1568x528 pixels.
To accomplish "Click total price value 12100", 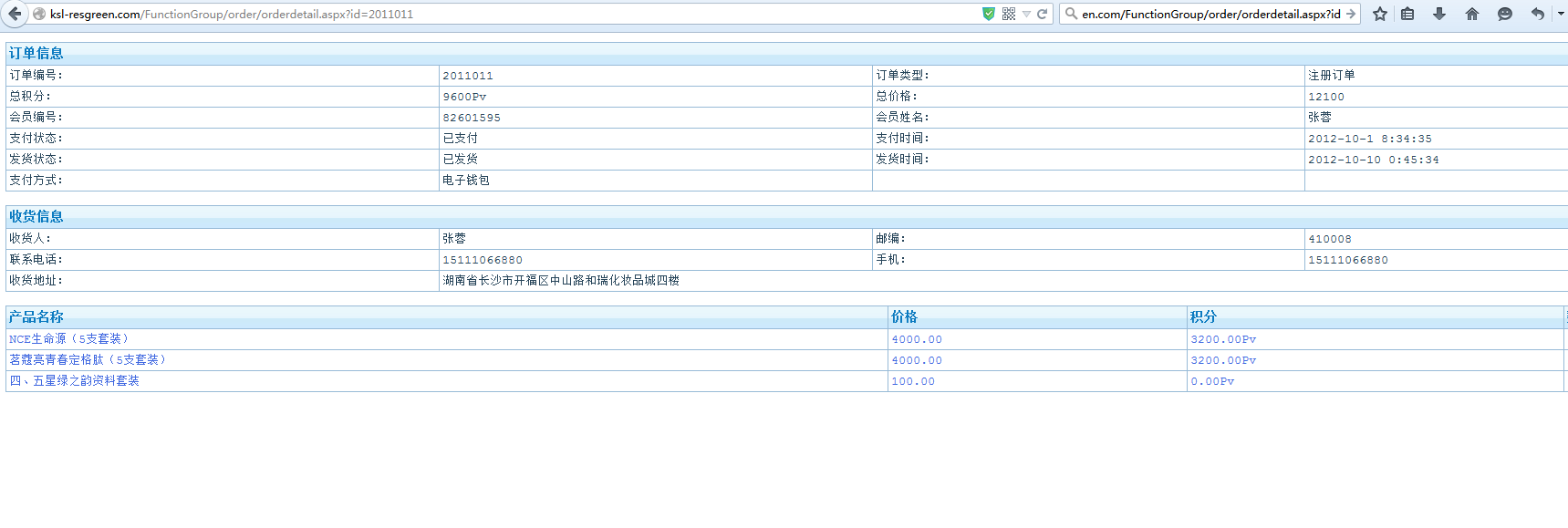I will click(x=1326, y=97).
